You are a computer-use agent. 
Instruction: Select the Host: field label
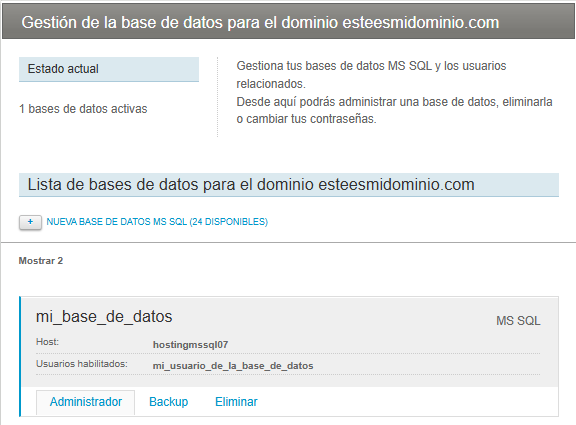click(47, 342)
